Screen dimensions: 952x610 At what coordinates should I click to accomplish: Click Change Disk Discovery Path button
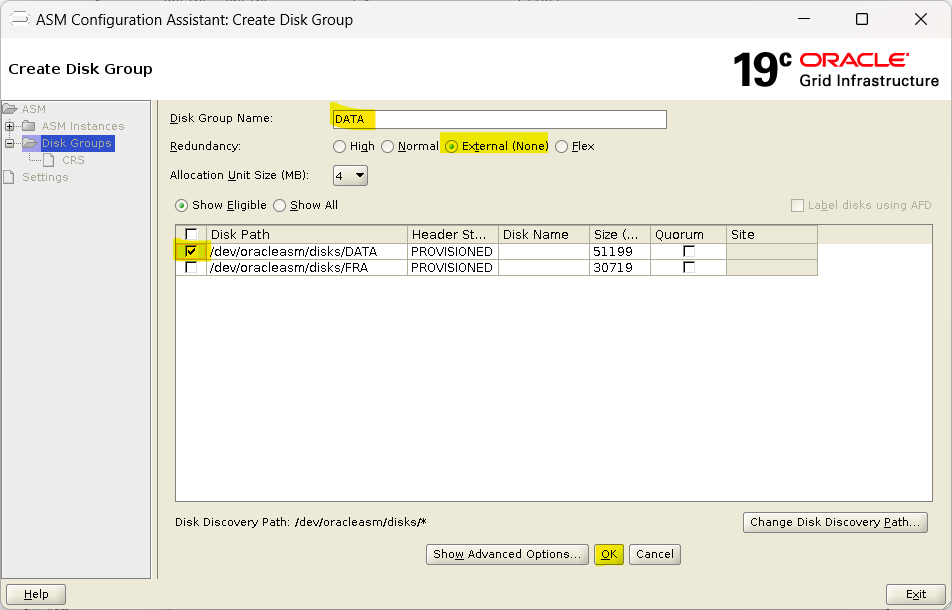click(x=835, y=522)
